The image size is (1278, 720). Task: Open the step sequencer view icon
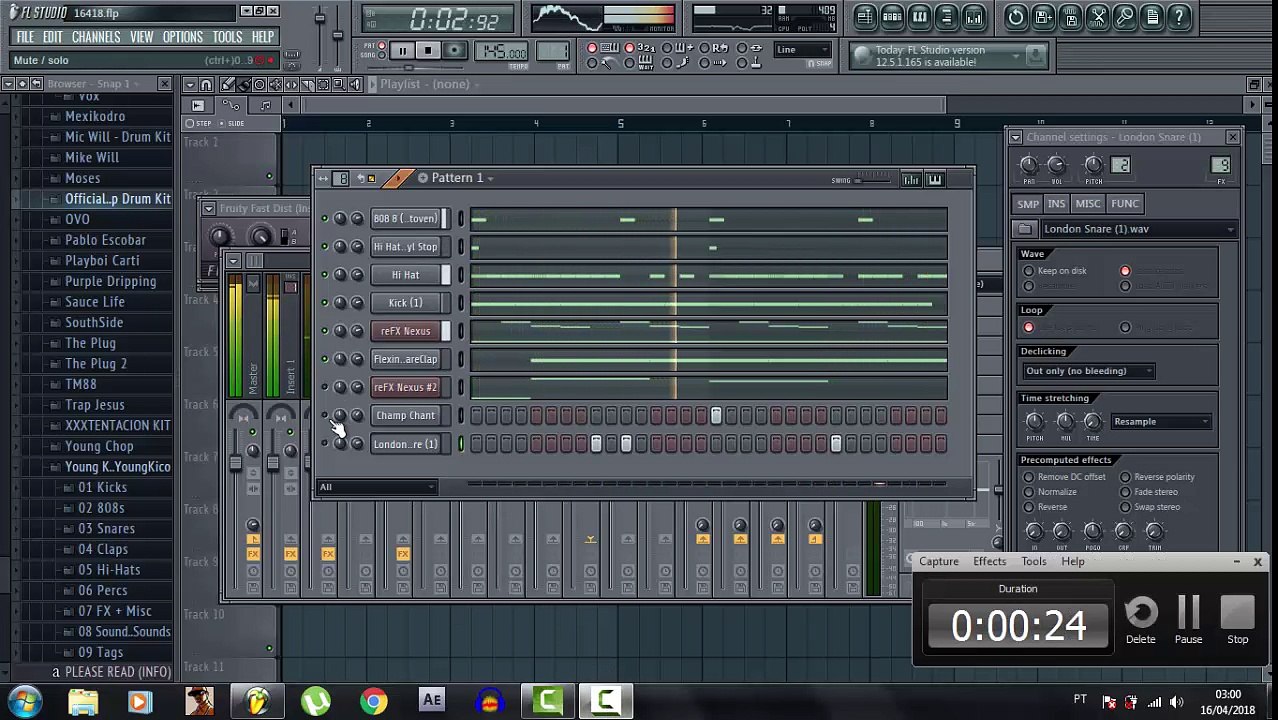click(892, 17)
